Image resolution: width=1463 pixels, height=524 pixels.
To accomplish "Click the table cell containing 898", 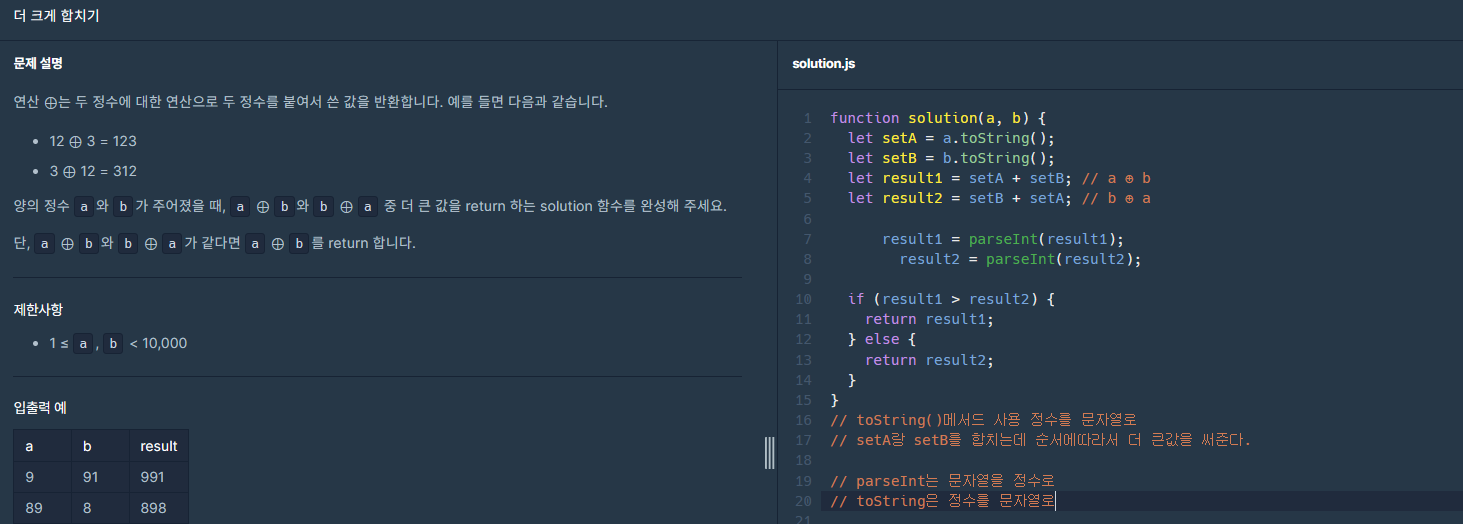I will [159, 508].
